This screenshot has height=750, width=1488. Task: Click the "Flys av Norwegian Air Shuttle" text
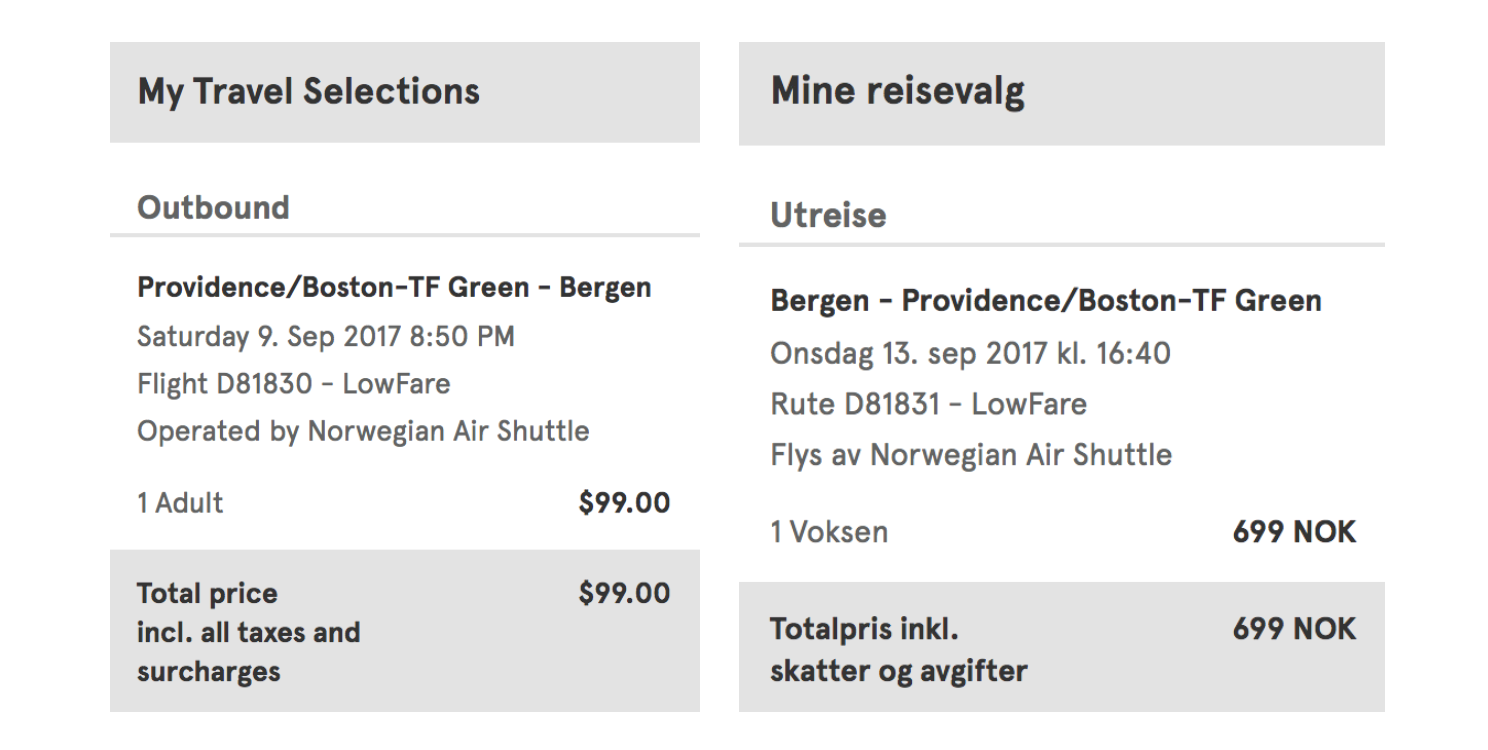pyautogui.click(x=970, y=455)
